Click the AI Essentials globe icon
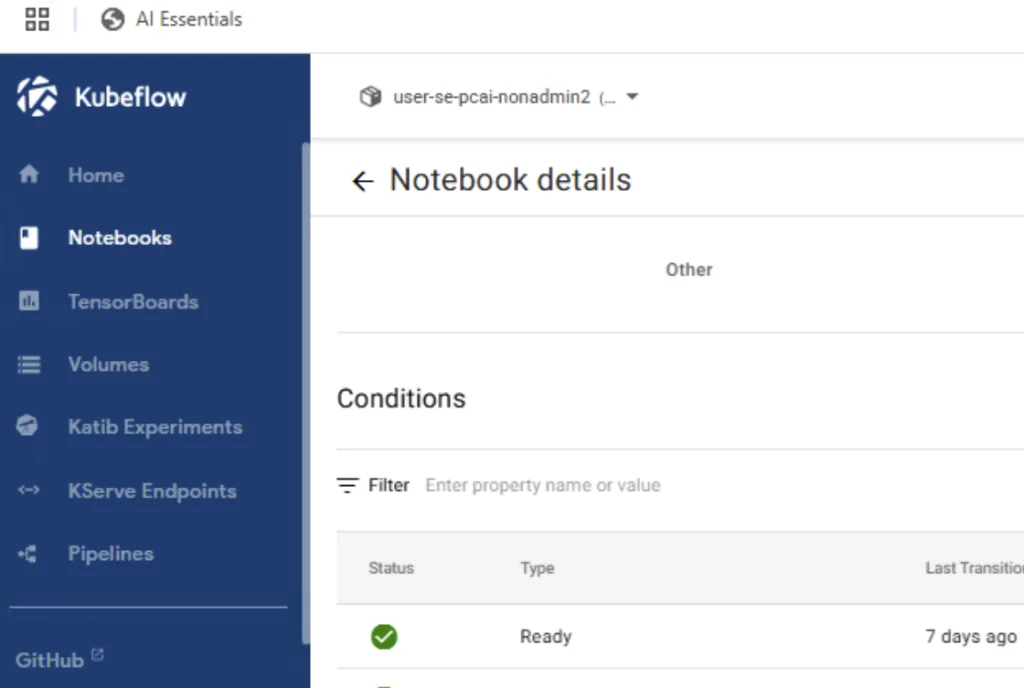The image size is (1024, 688). (x=113, y=19)
